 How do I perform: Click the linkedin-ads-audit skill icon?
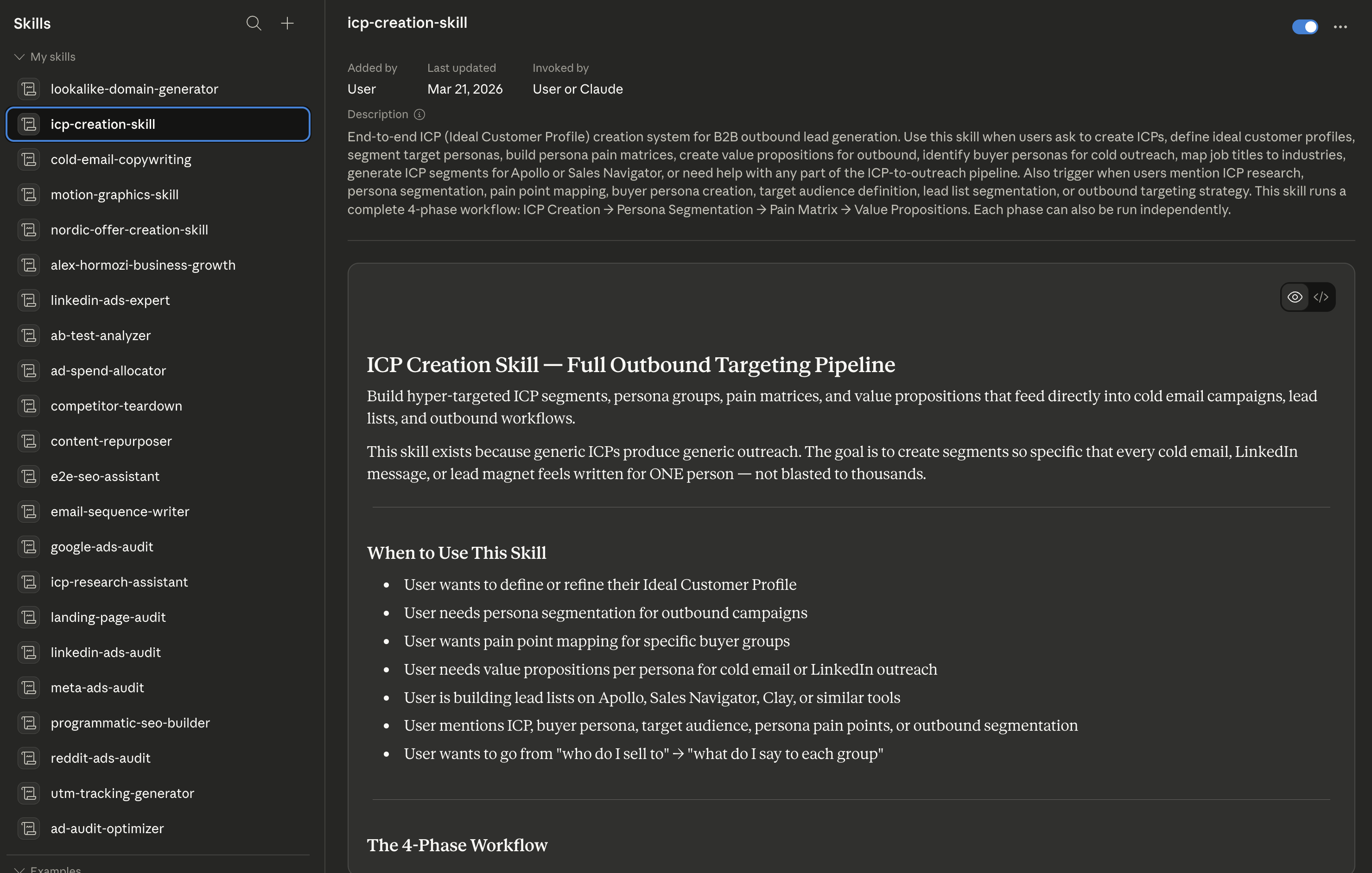(28, 652)
